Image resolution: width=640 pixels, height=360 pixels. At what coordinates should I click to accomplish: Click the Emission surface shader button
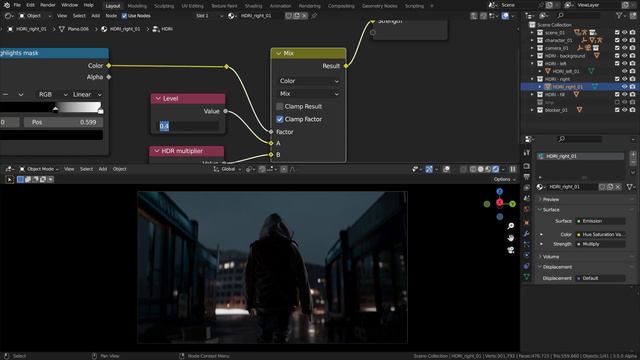coord(600,221)
